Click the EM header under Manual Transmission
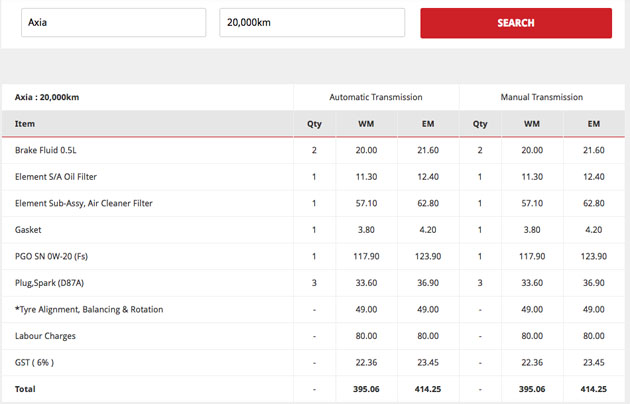The width and height of the screenshot is (630, 404). pyautogui.click(x=593, y=124)
